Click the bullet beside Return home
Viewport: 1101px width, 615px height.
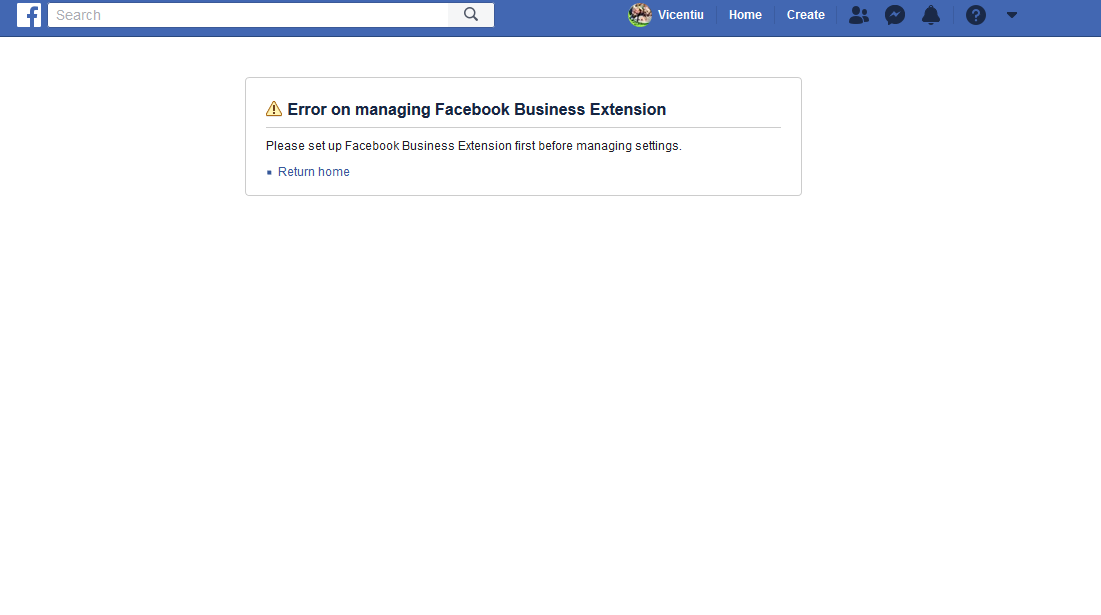(269, 171)
